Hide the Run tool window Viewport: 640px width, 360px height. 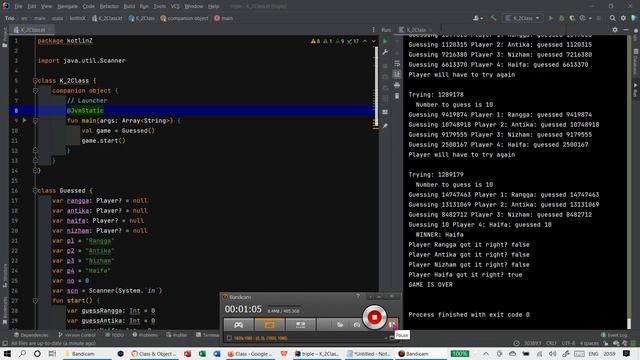point(626,30)
